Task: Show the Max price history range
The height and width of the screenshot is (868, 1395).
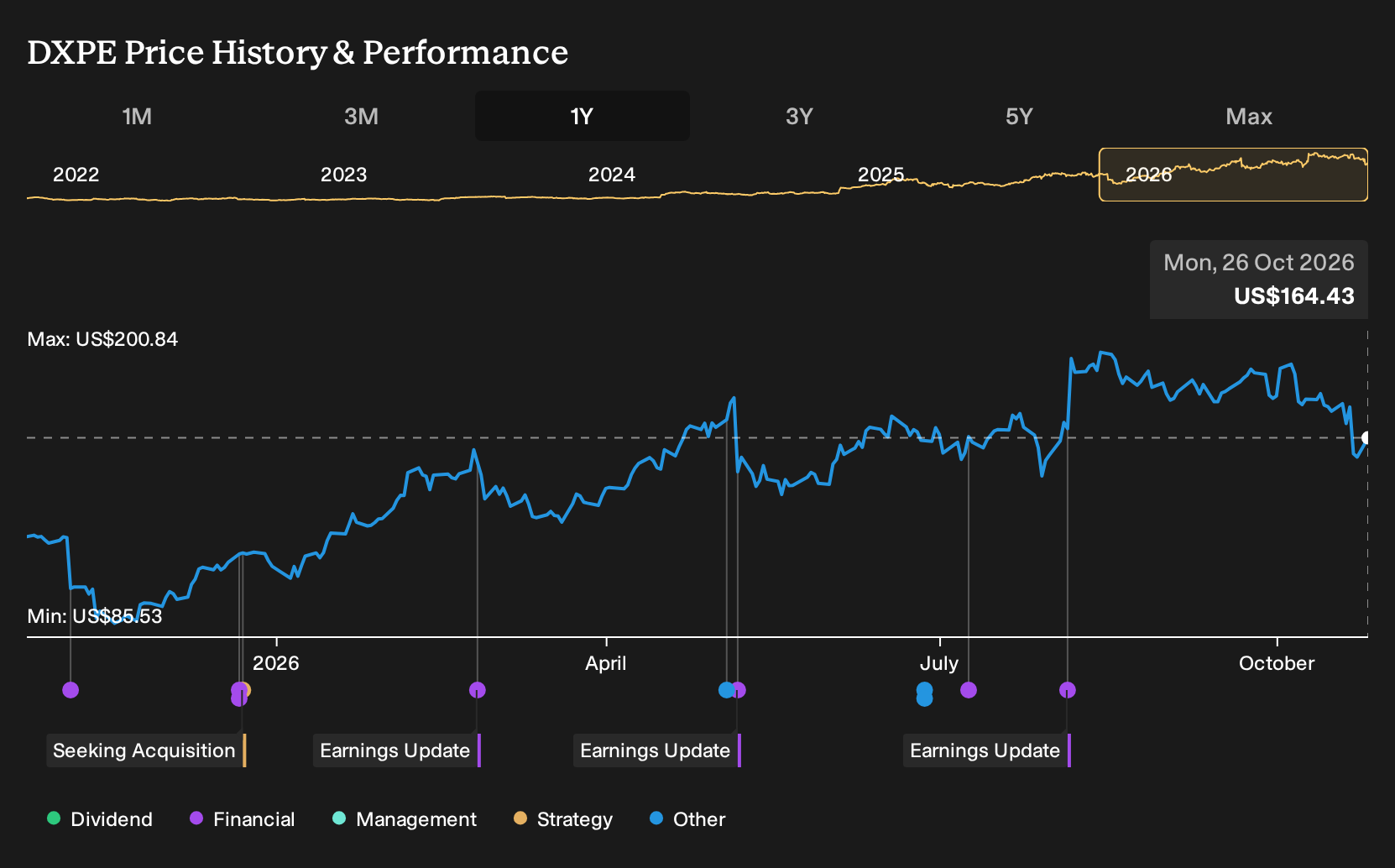Action: (1249, 117)
